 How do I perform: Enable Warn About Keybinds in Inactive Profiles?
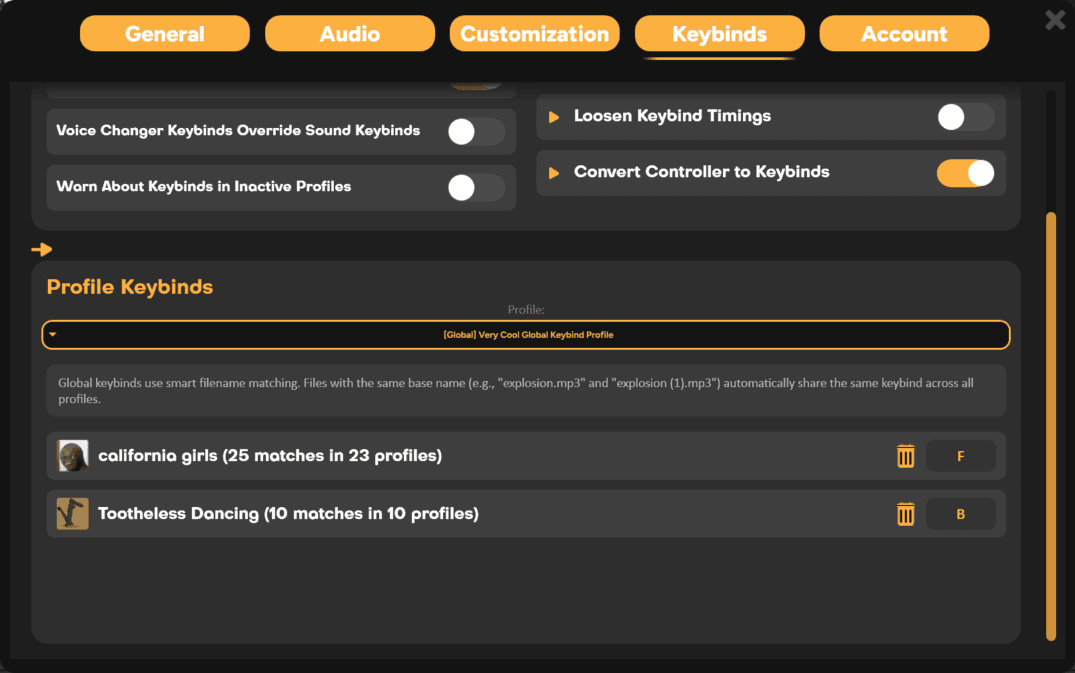point(475,187)
